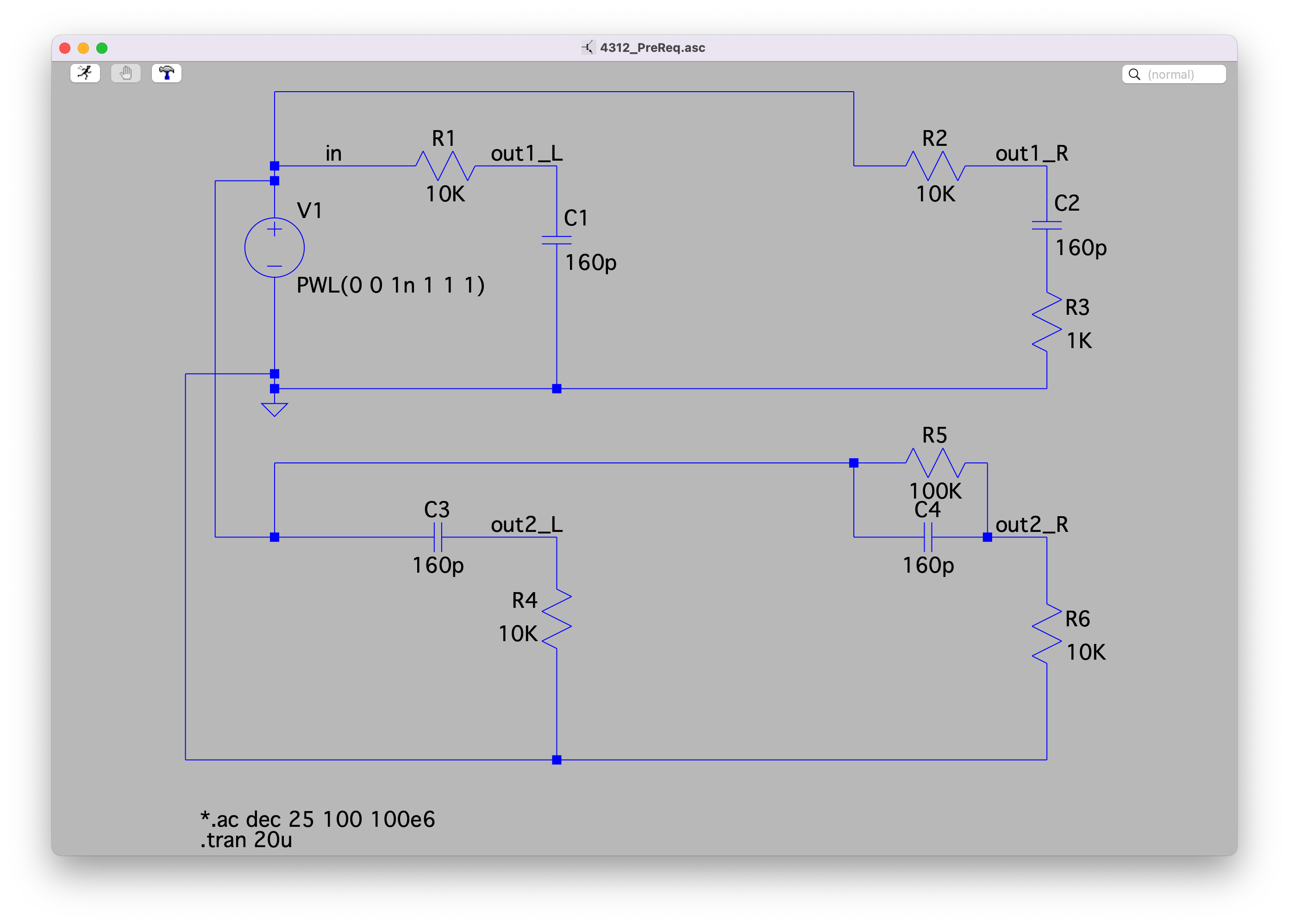Click the junction node at out2_R
This screenshot has width=1289, height=924.
987,537
